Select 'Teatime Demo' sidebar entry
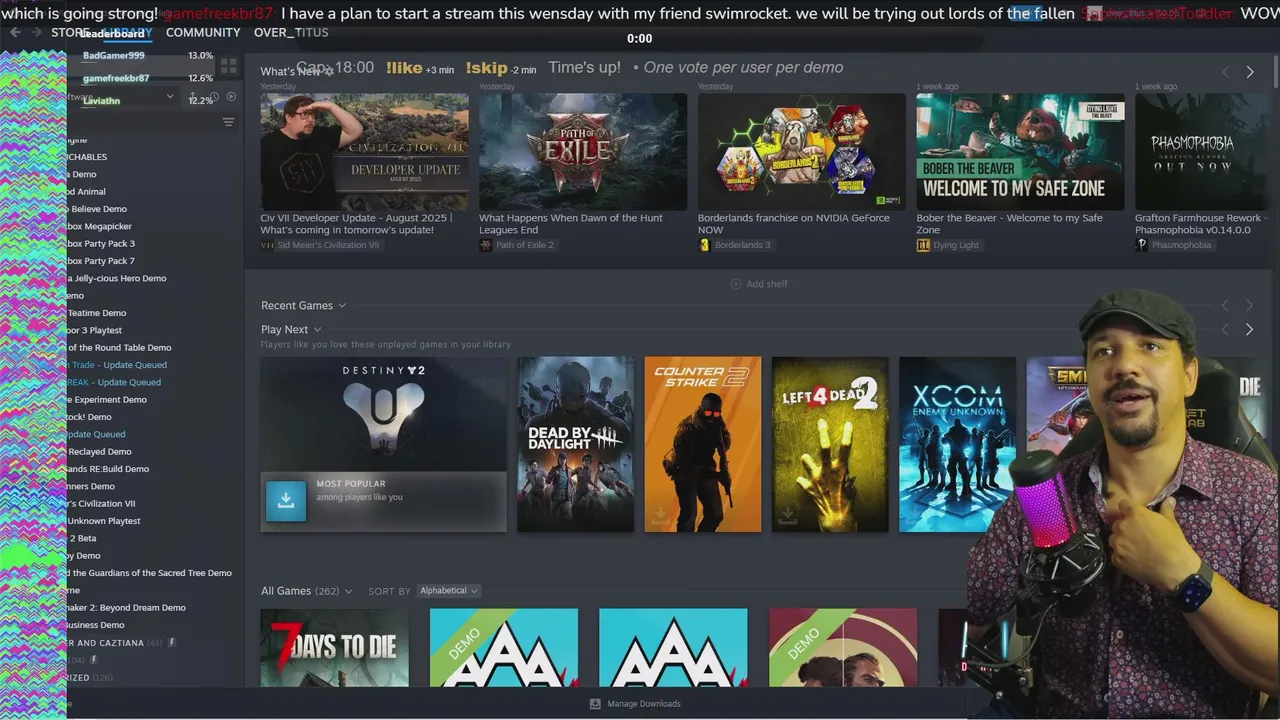1280x720 pixels. click(x=97, y=313)
